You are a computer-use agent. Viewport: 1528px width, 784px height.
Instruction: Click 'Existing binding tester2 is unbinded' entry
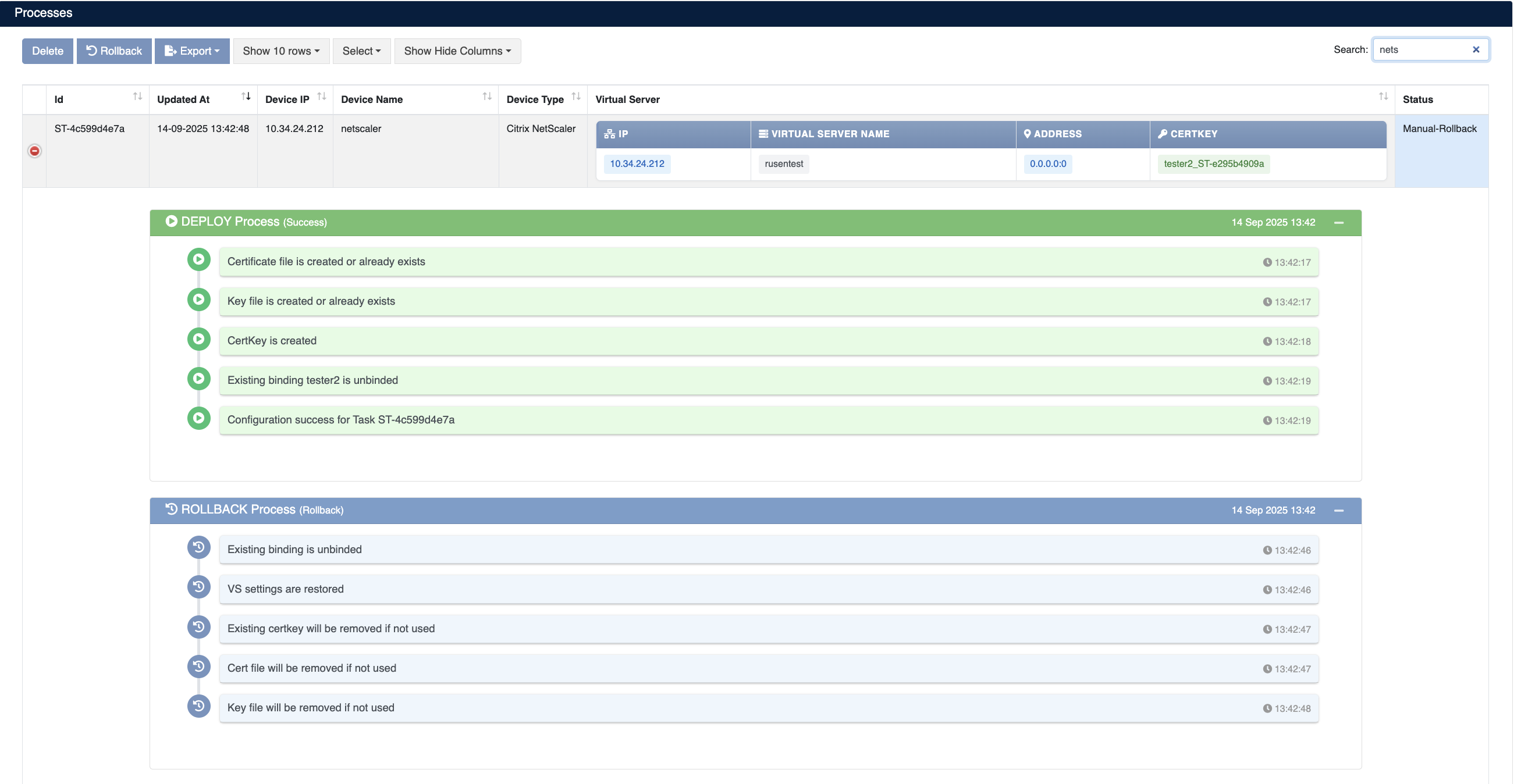tap(769, 380)
